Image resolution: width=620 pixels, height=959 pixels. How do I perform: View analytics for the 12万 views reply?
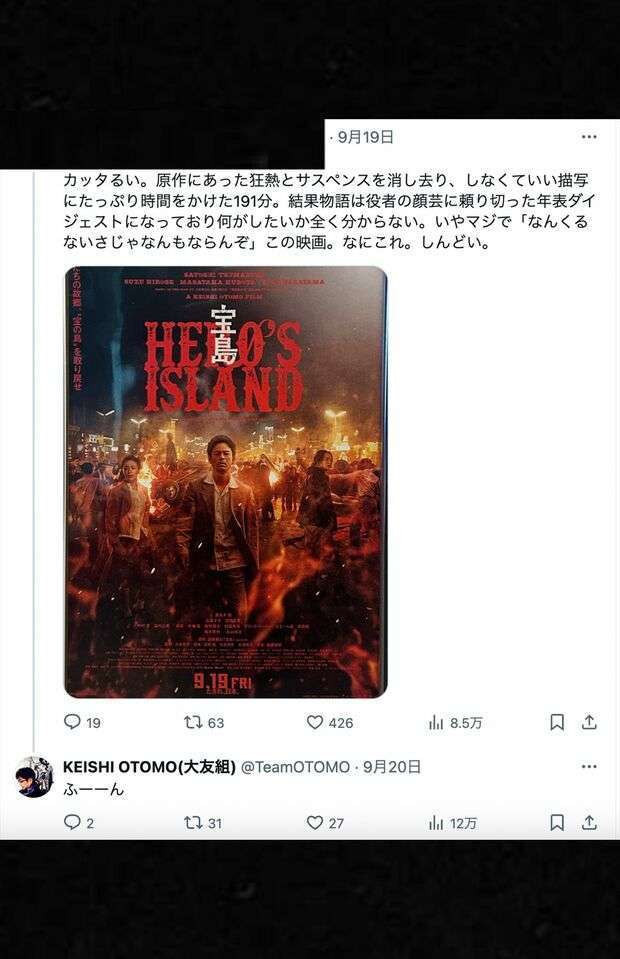pos(452,823)
